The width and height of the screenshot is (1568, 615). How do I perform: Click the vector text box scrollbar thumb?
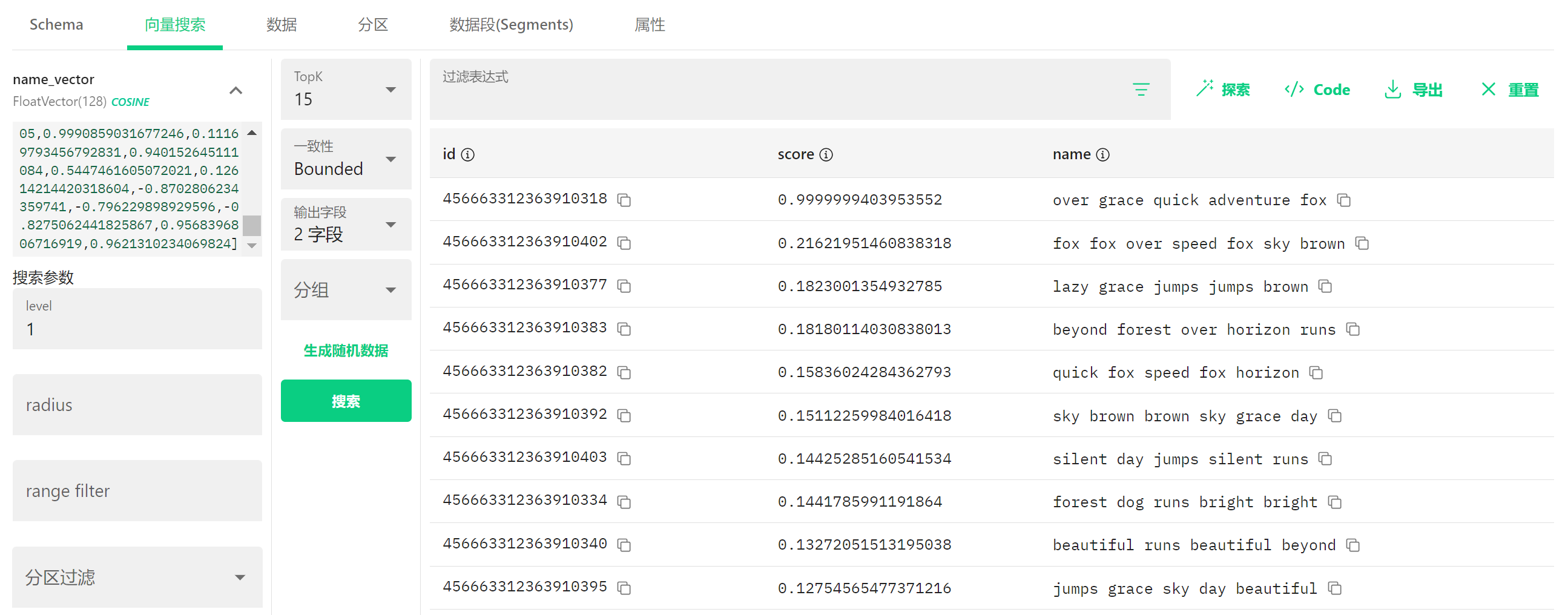251,225
